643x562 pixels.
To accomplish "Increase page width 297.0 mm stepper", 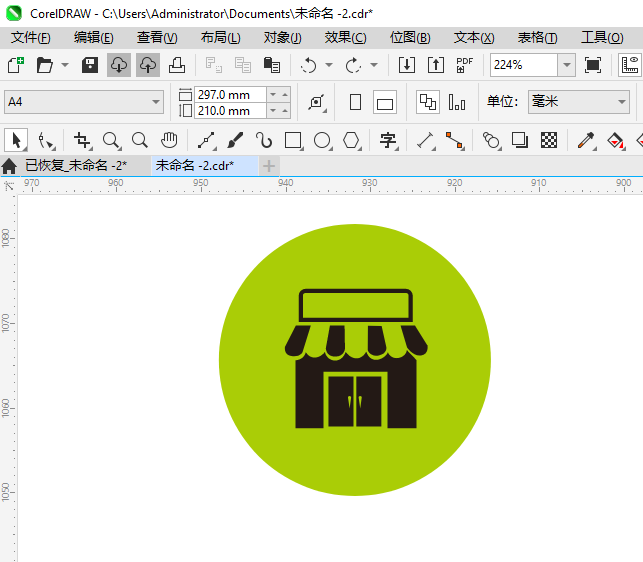I will (285, 95).
